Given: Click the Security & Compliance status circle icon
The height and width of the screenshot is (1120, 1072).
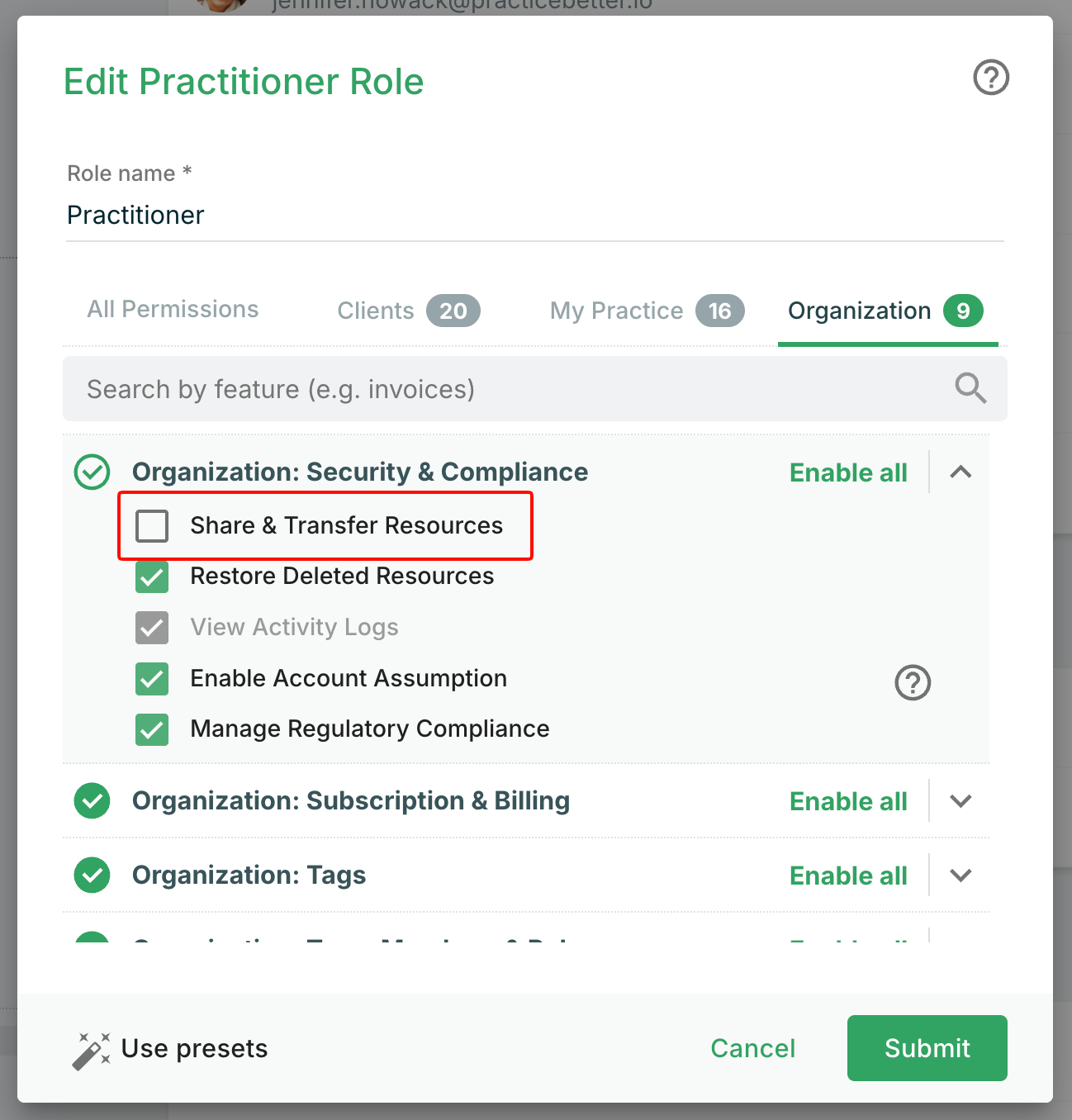Looking at the screenshot, I should 92,472.
